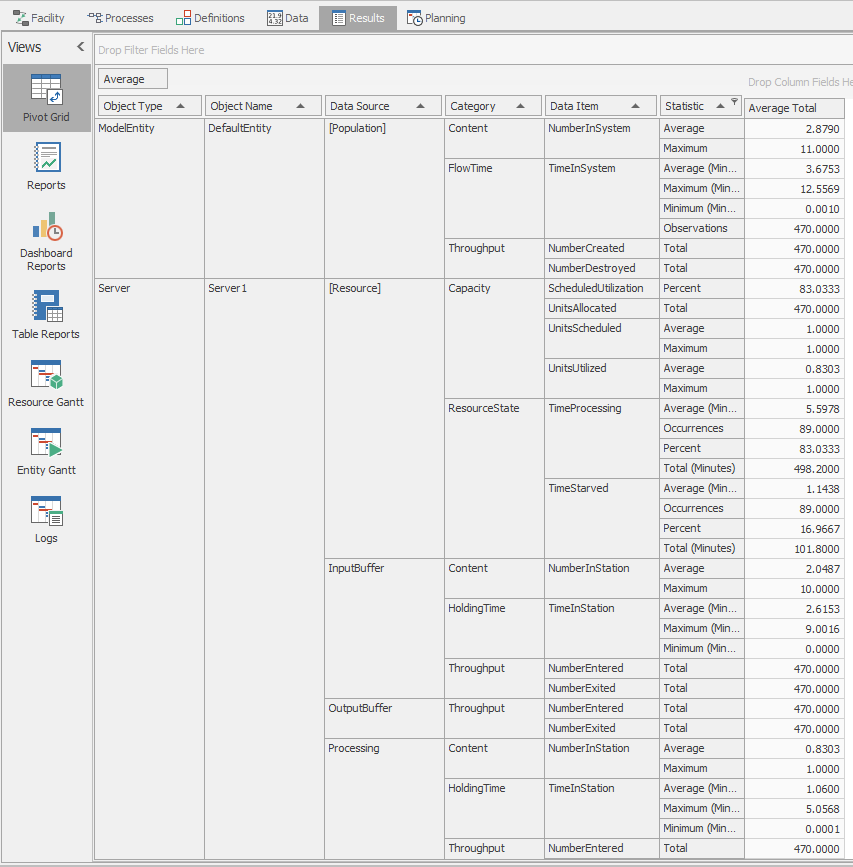The image size is (853, 867).
Task: Switch to Dashboard Reports view
Action: click(46, 240)
